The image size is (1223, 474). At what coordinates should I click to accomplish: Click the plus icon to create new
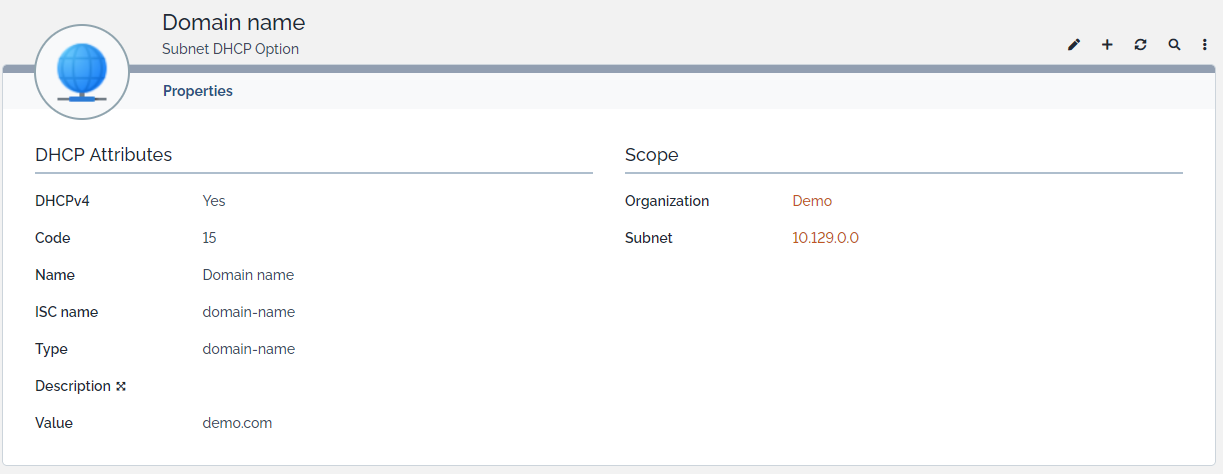coord(1107,45)
